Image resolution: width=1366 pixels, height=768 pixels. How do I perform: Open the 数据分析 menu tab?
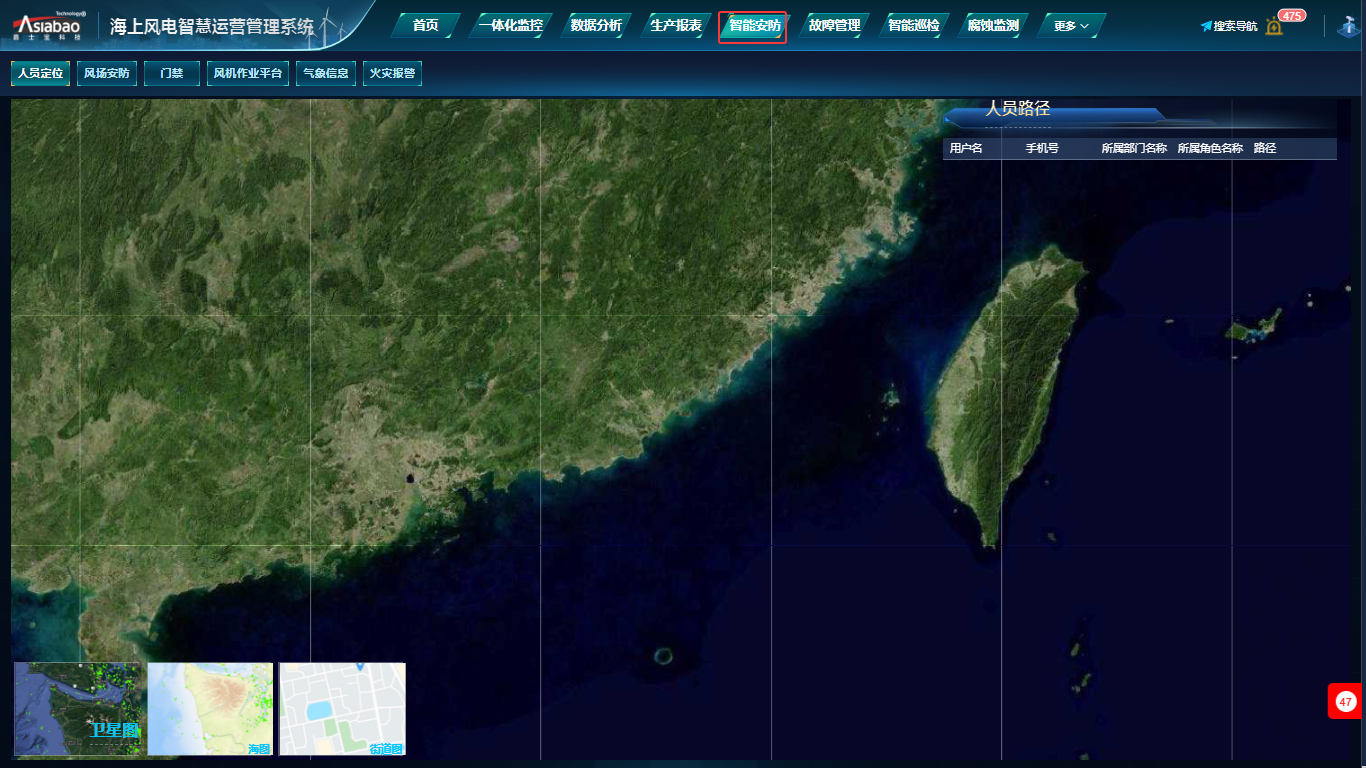click(x=596, y=26)
